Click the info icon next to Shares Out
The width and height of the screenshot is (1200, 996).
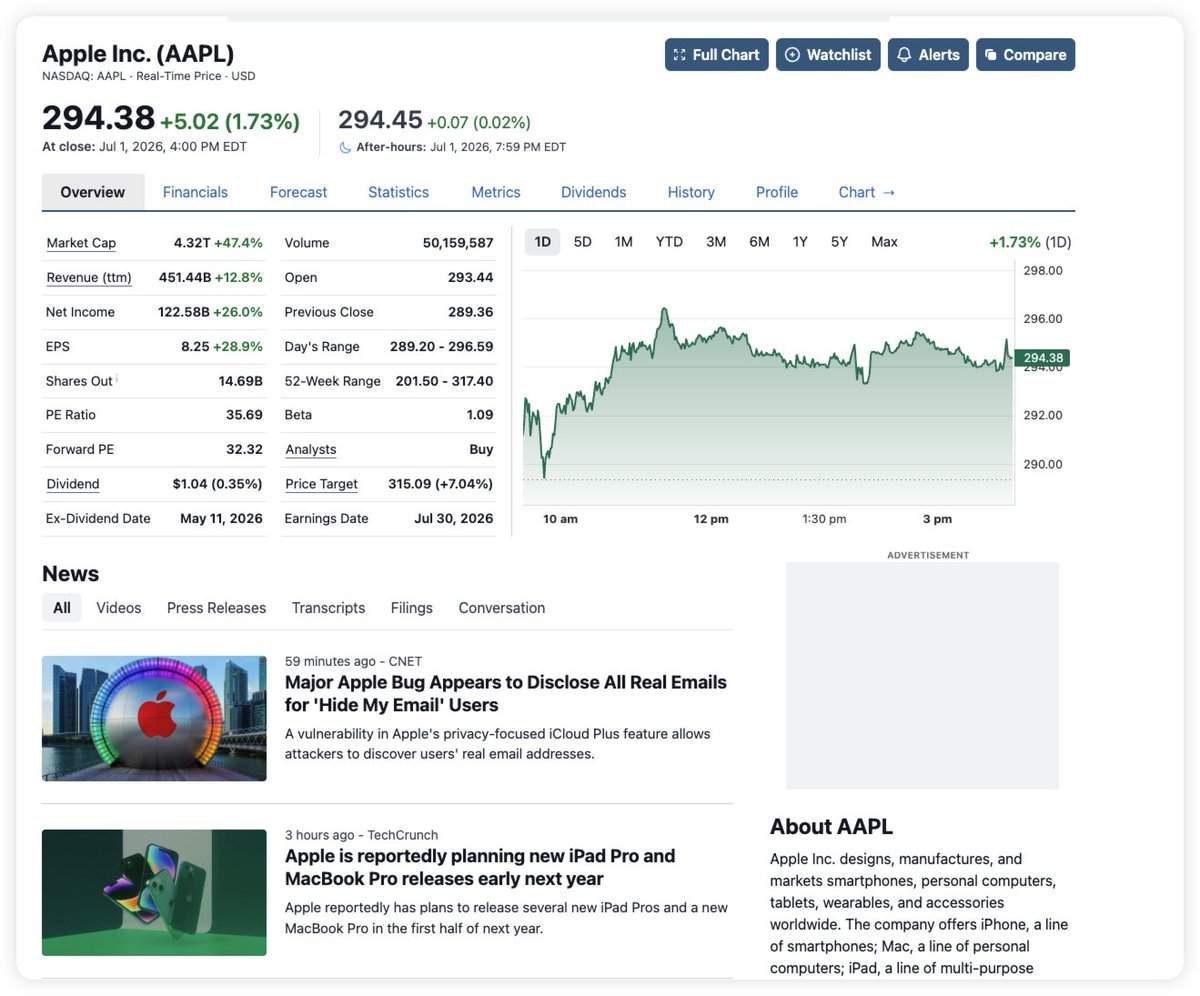click(117, 378)
